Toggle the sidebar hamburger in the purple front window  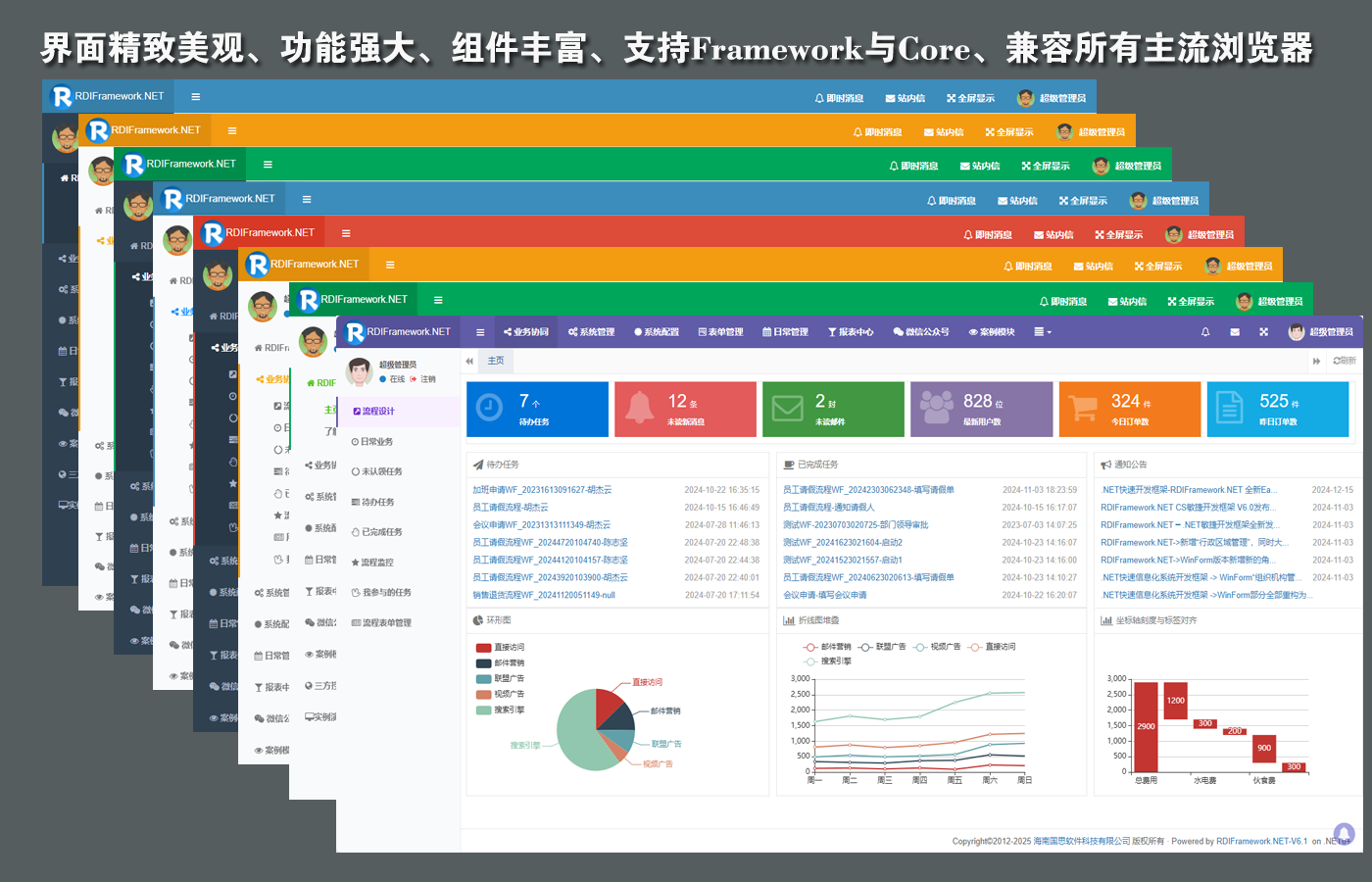[x=480, y=332]
